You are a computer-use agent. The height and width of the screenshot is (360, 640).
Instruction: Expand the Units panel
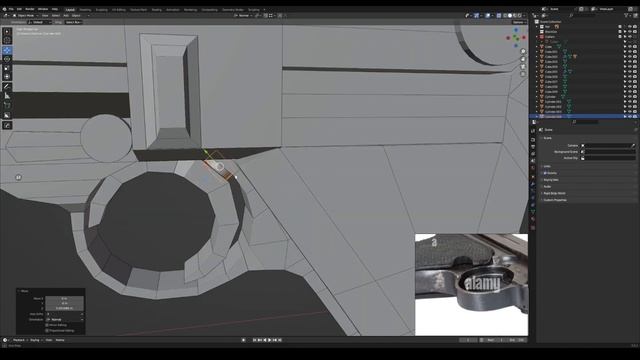tap(547, 167)
